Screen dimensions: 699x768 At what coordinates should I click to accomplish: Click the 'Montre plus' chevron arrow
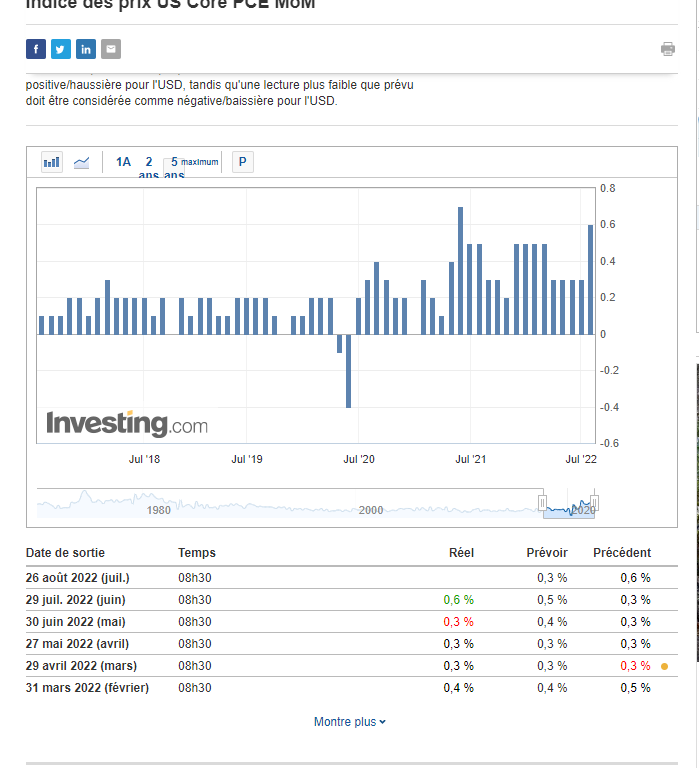tap(383, 722)
